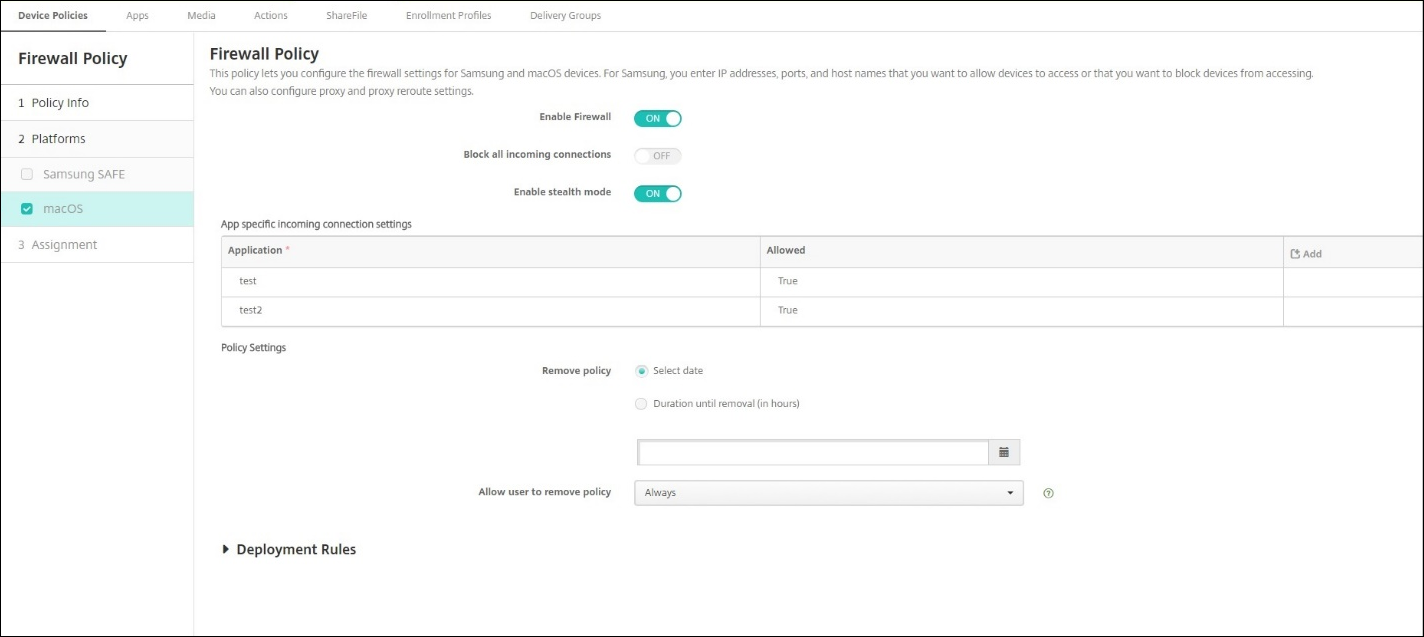Check the Samsung SAFE platform checkbox
The image size is (1424, 637).
click(27, 174)
